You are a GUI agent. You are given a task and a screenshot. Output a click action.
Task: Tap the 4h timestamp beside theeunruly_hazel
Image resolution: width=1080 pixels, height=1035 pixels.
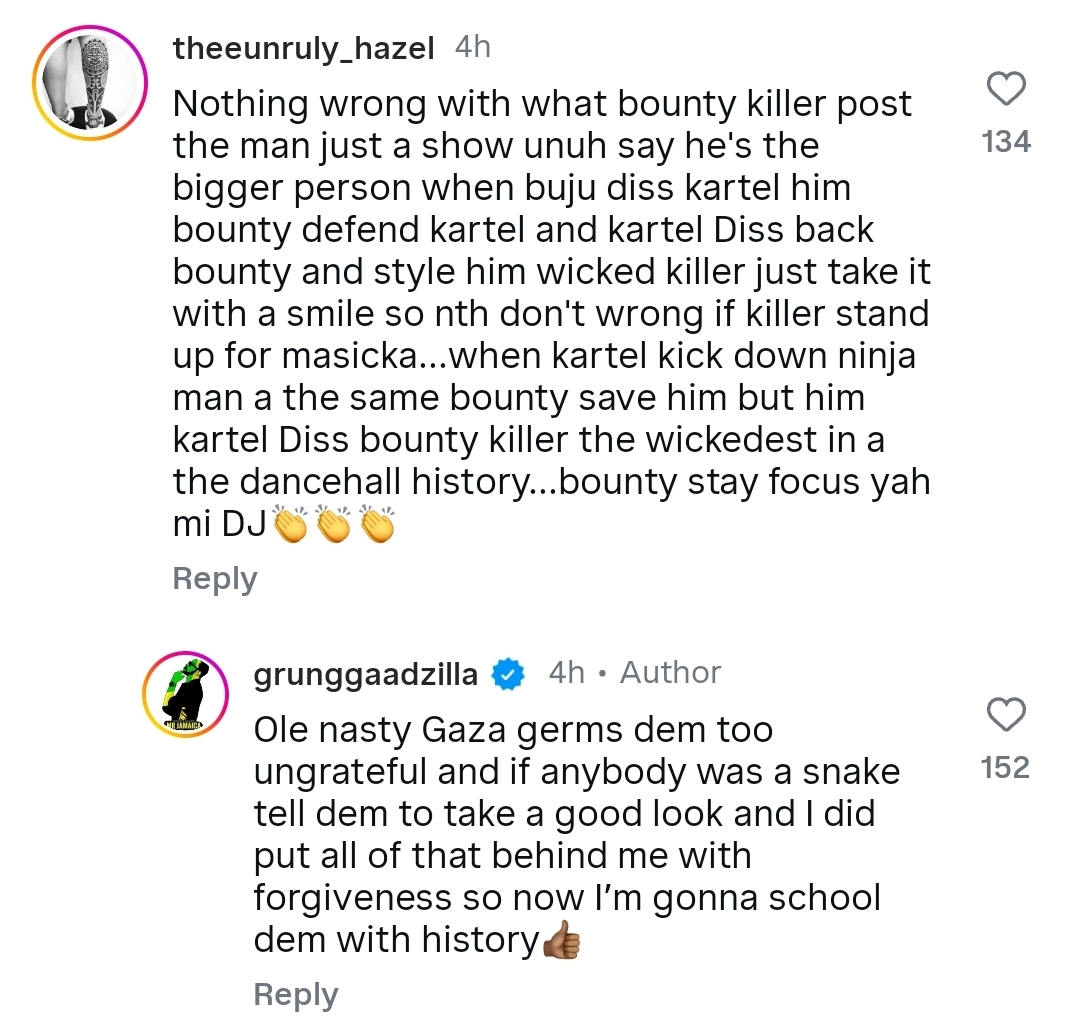(472, 48)
